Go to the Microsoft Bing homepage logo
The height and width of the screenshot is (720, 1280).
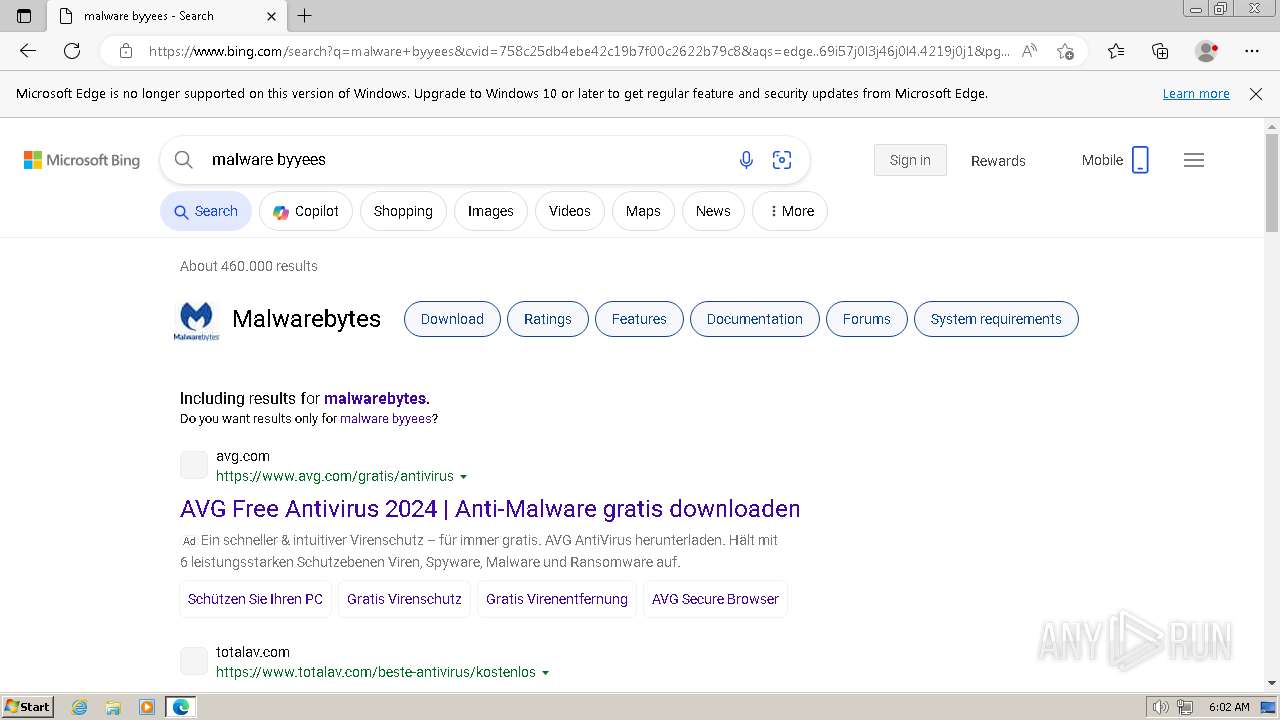click(82, 160)
